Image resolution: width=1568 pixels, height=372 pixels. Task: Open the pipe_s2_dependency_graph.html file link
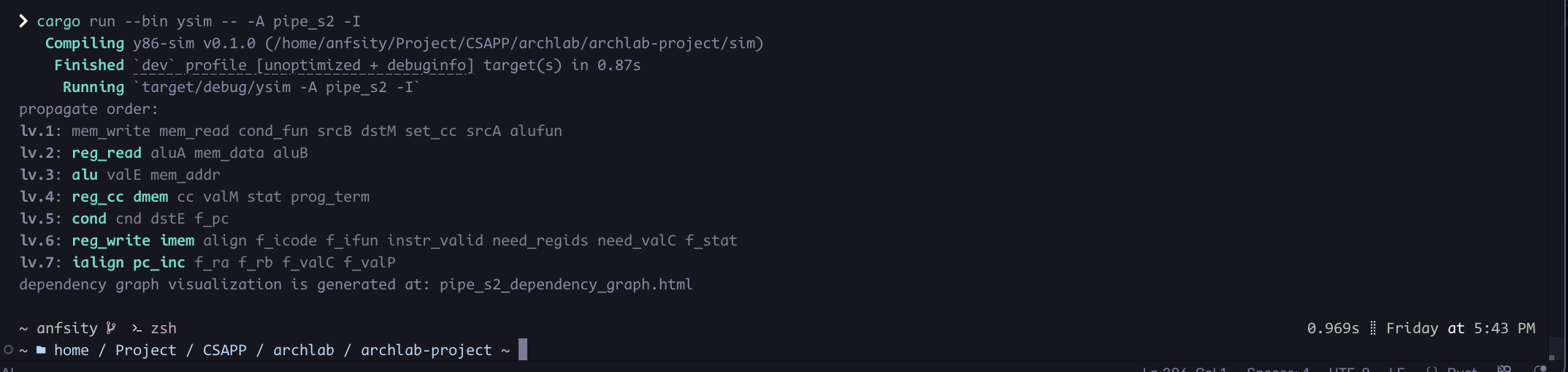(566, 284)
